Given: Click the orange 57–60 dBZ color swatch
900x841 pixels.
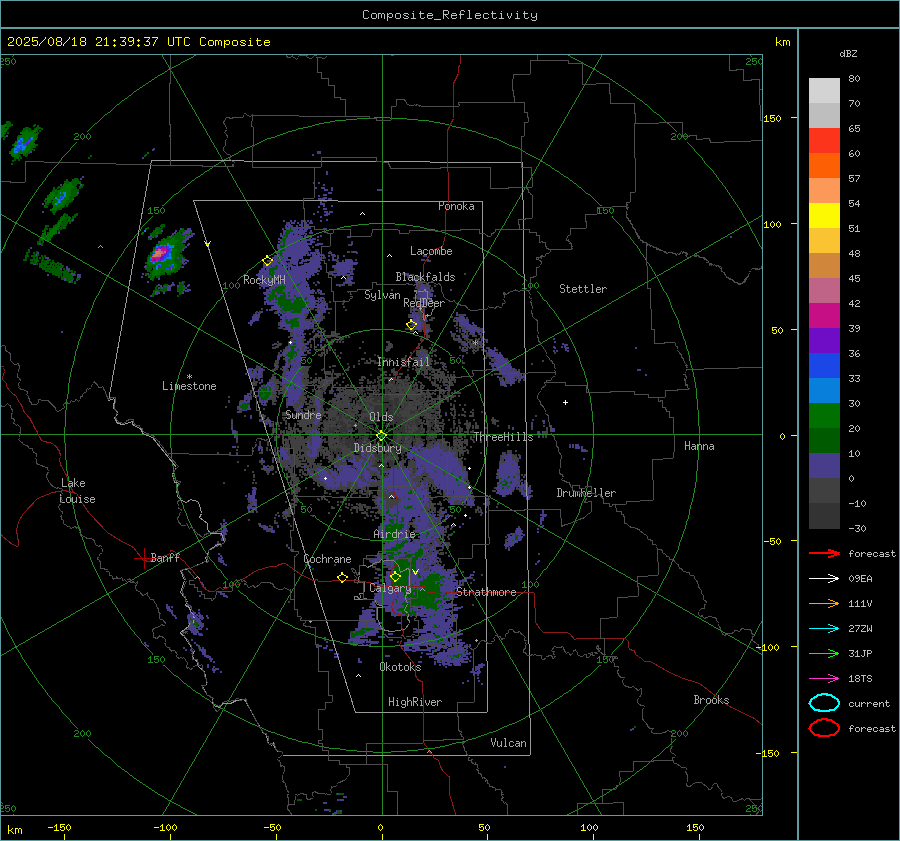Looking at the screenshot, I should 824,165.
